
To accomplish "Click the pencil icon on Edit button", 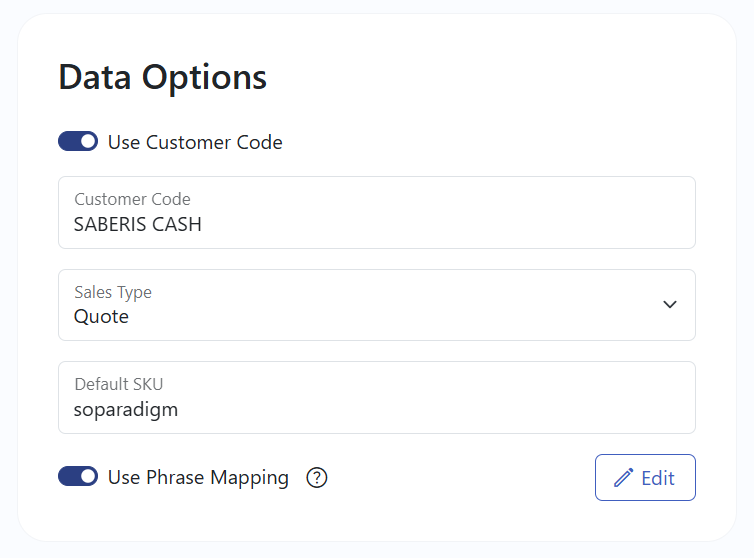I will point(624,478).
